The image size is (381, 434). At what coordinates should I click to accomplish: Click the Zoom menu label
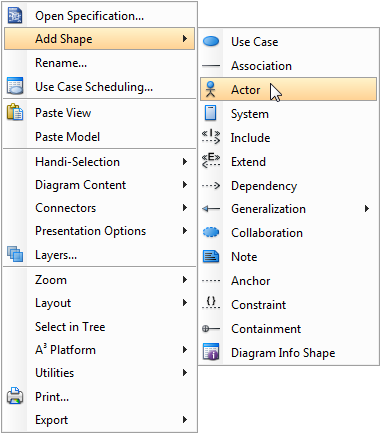[x=51, y=280]
